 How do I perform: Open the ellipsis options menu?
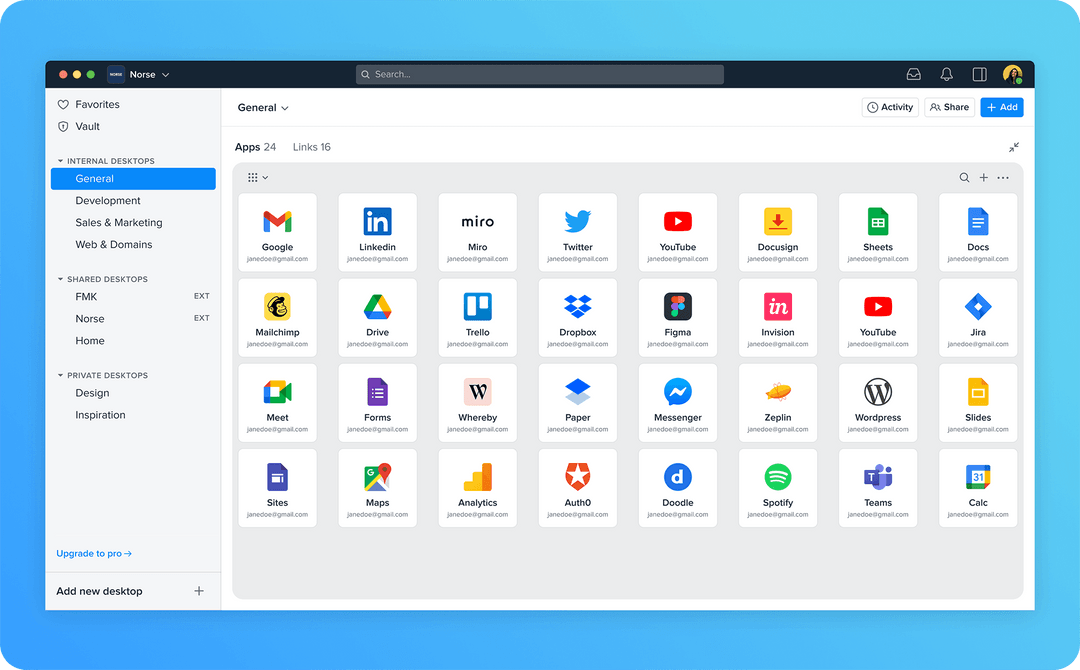pyautogui.click(x=1003, y=177)
